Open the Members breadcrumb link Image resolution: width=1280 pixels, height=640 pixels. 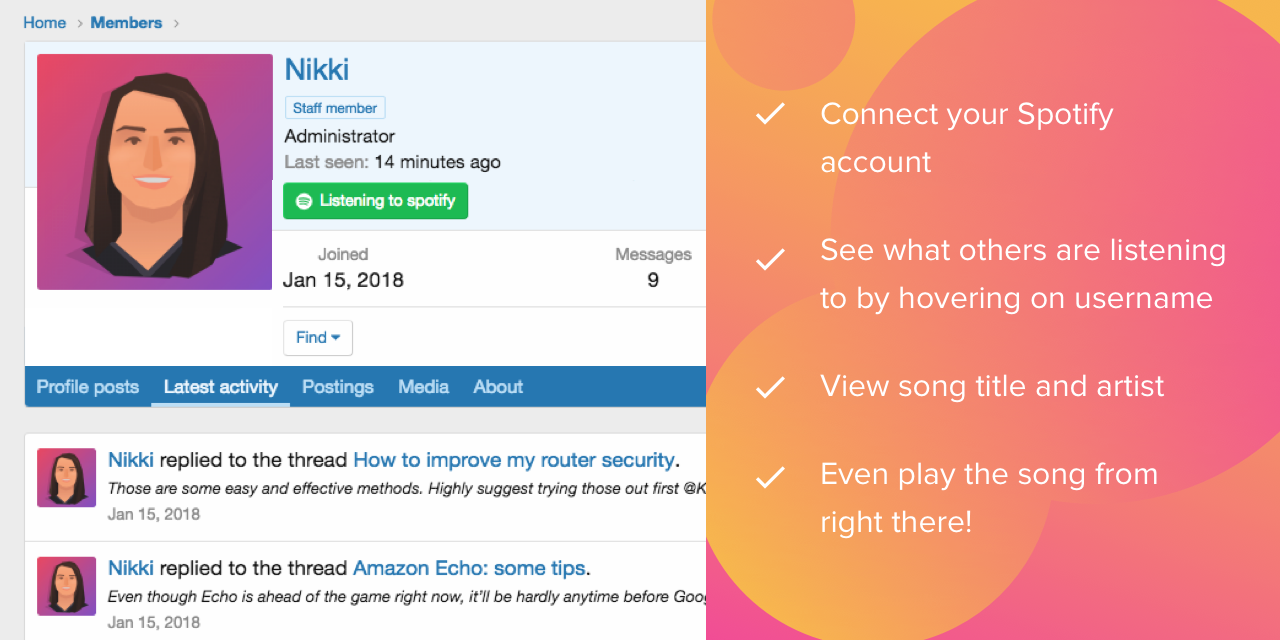click(x=126, y=22)
